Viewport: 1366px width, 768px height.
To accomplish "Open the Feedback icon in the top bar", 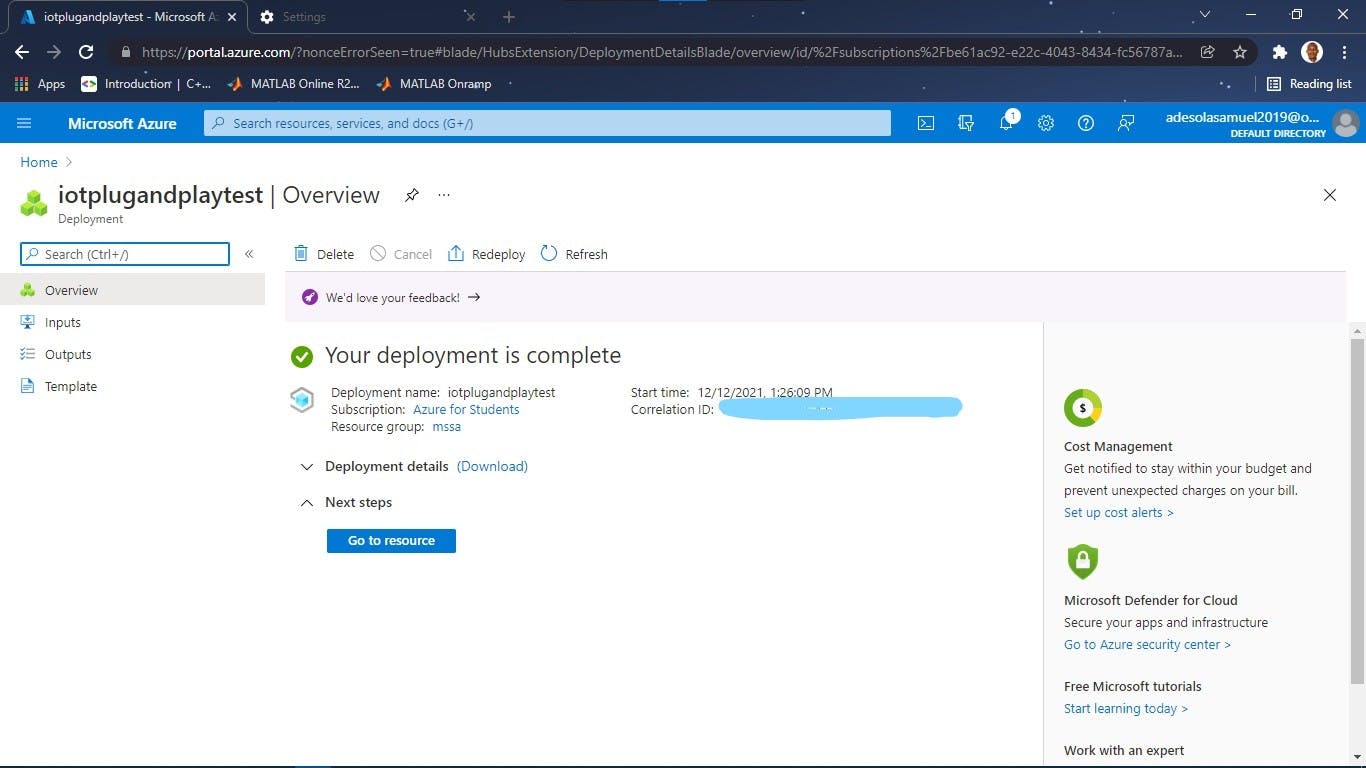I will (x=1126, y=123).
